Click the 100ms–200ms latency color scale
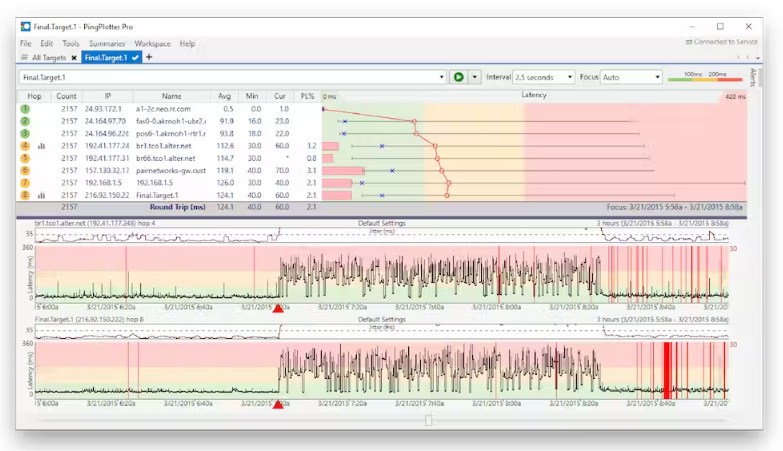The image size is (783, 451). [x=705, y=77]
